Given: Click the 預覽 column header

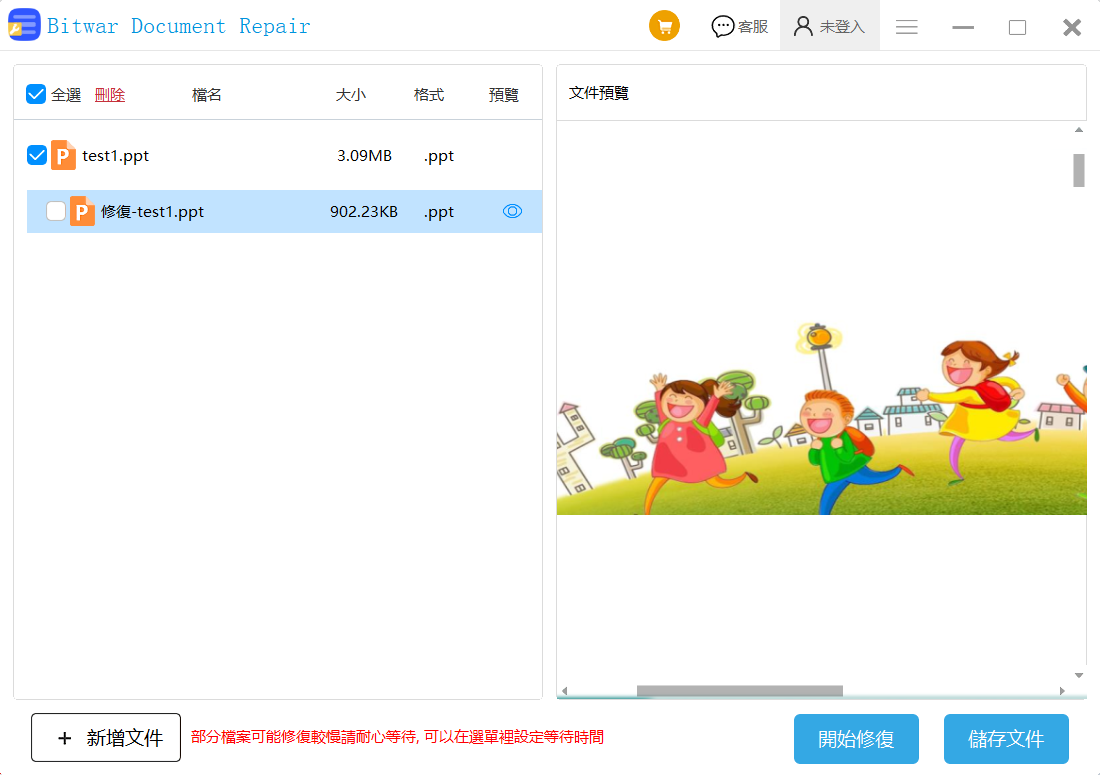Looking at the screenshot, I should (x=504, y=95).
